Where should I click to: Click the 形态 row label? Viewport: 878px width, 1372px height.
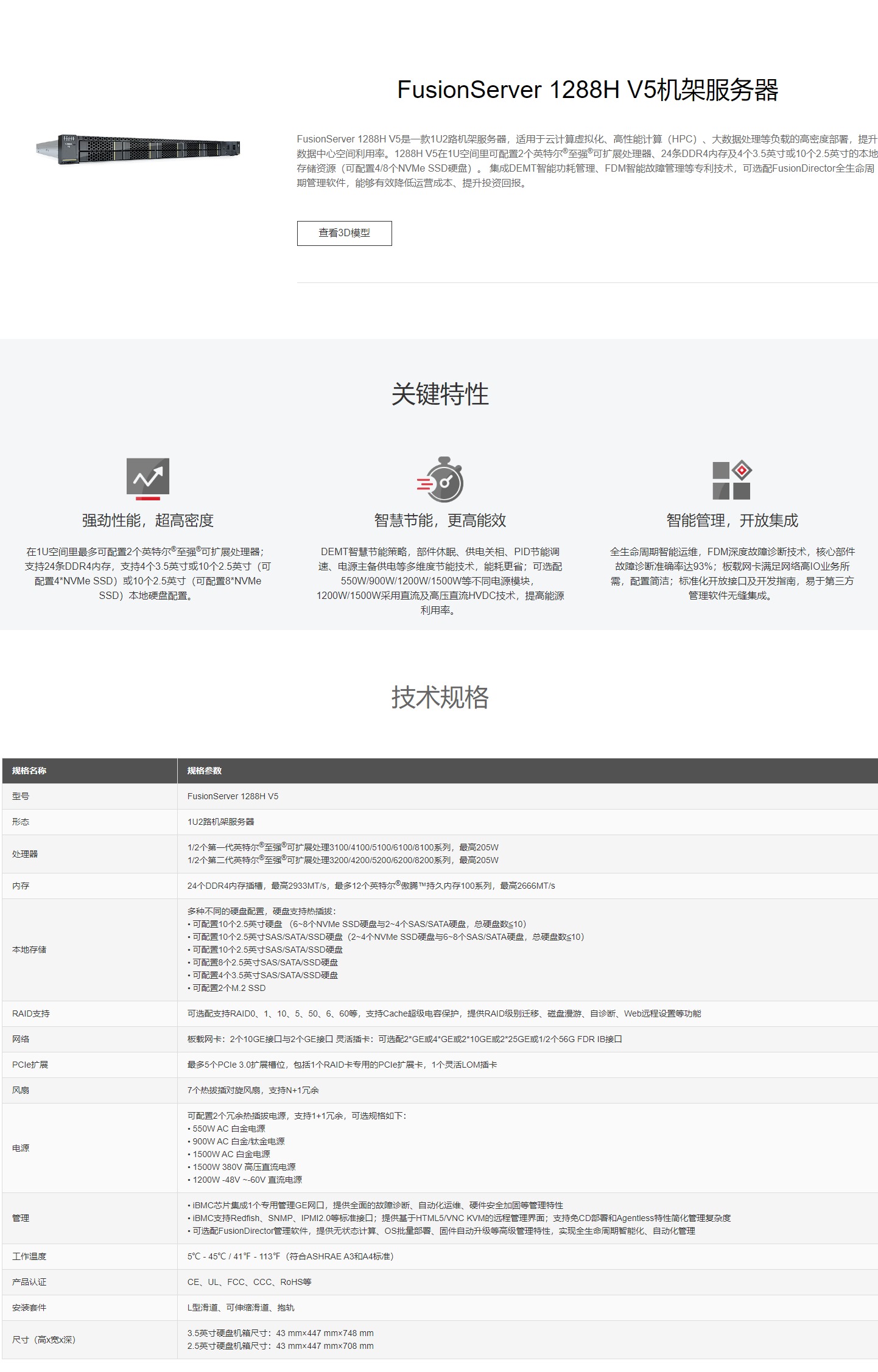pyautogui.click(x=21, y=822)
